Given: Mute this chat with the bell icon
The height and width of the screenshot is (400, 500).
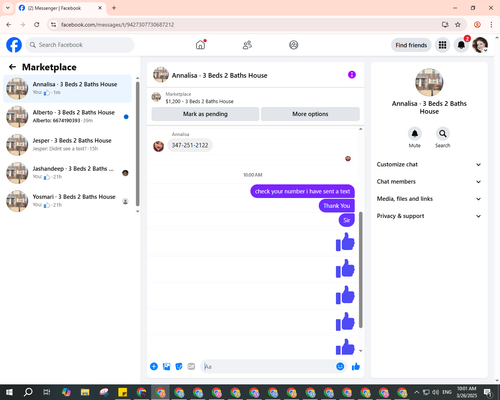Looking at the screenshot, I should coord(414,134).
